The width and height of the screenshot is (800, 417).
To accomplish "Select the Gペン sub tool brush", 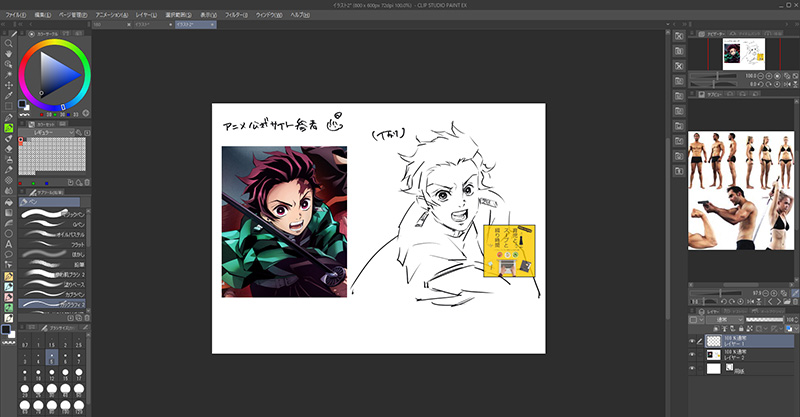I will [53, 225].
